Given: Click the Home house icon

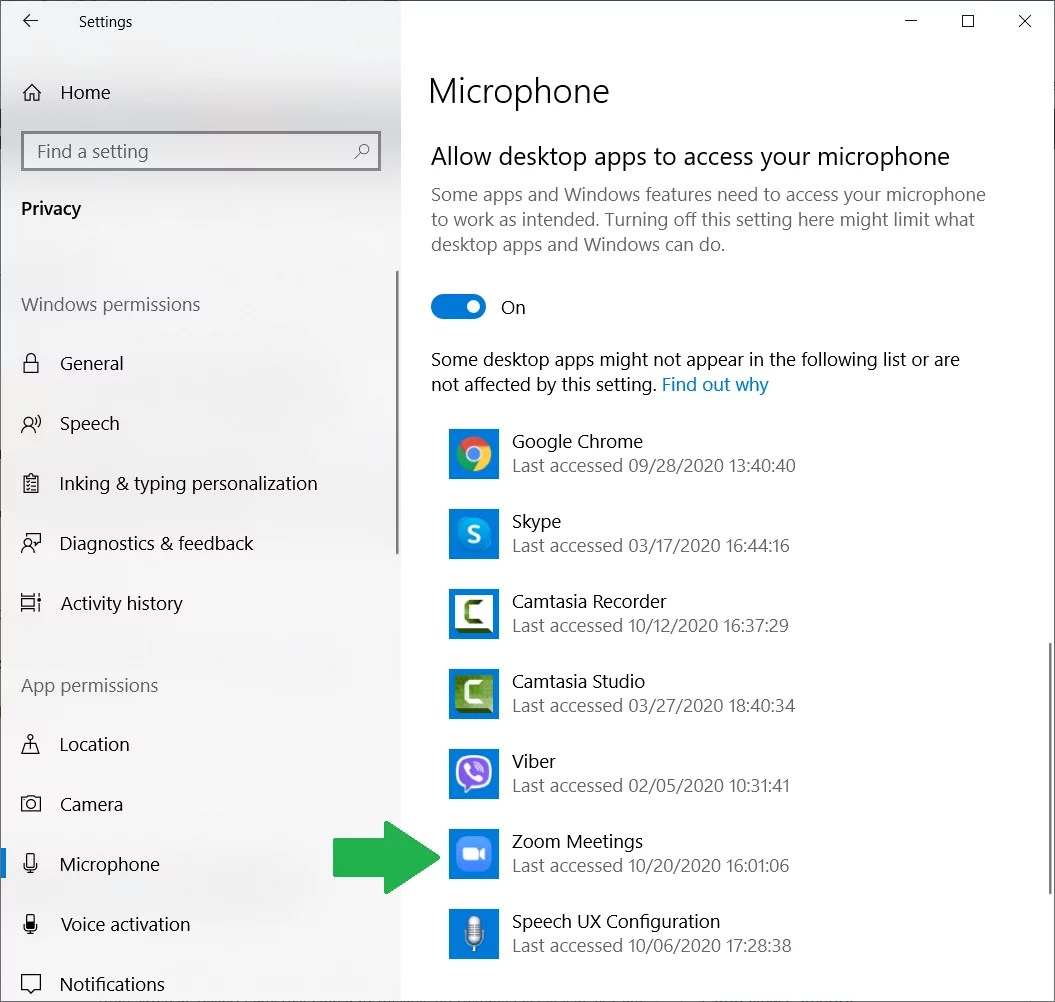Looking at the screenshot, I should pos(32,92).
